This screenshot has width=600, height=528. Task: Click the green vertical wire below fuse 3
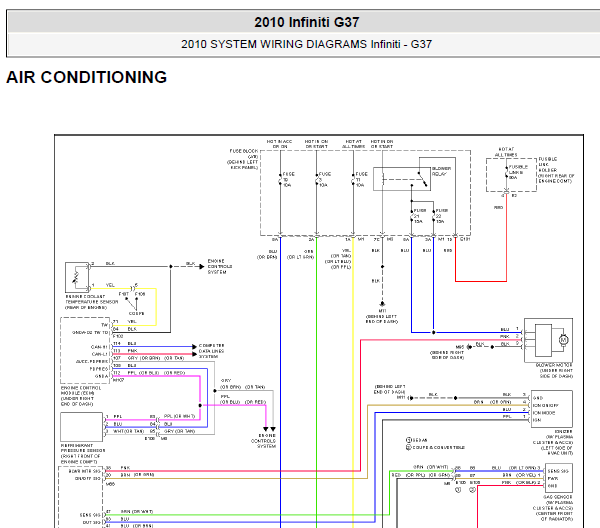(x=316, y=383)
